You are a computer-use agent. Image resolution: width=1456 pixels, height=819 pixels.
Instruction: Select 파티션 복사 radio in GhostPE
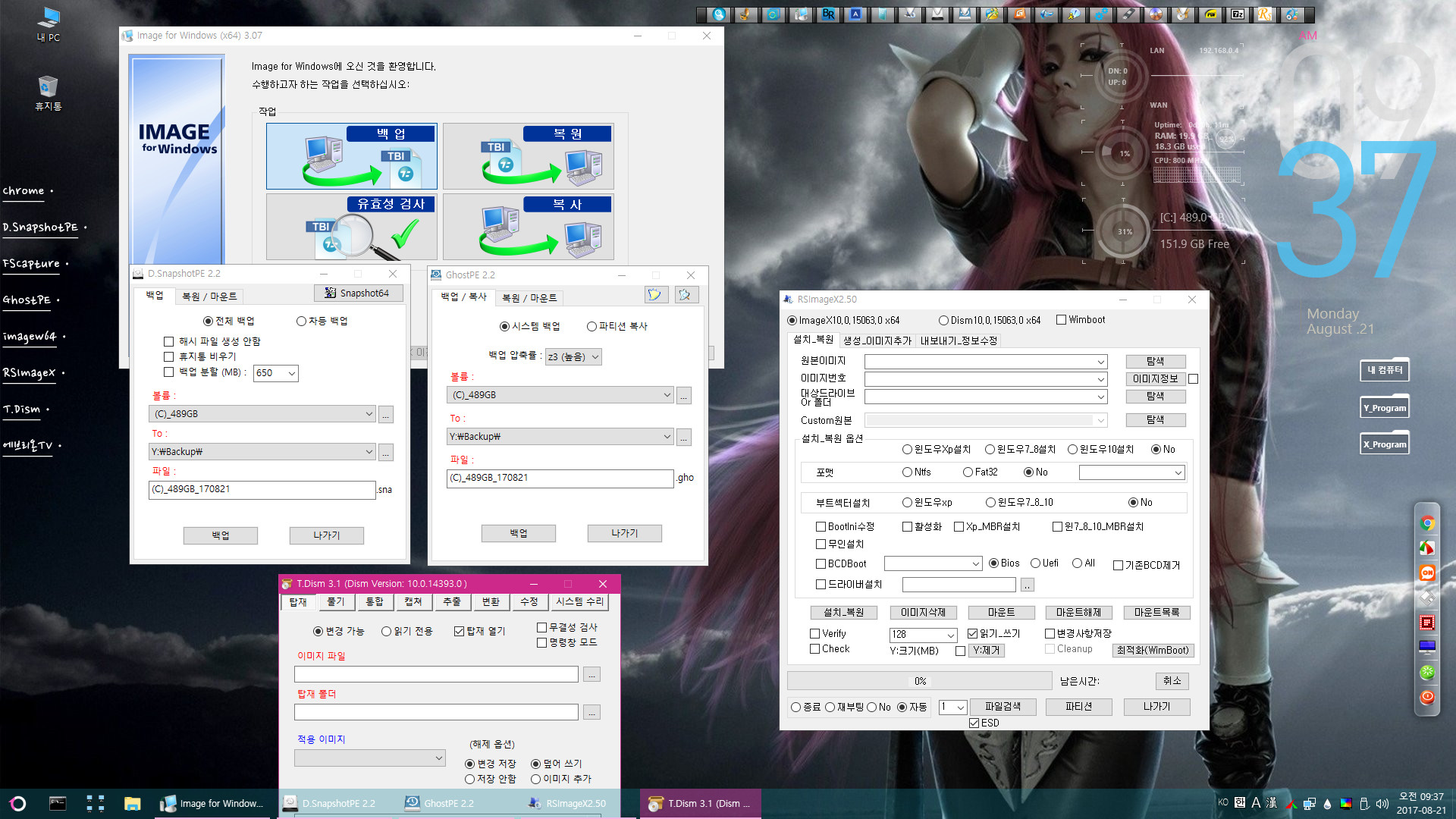point(592,326)
